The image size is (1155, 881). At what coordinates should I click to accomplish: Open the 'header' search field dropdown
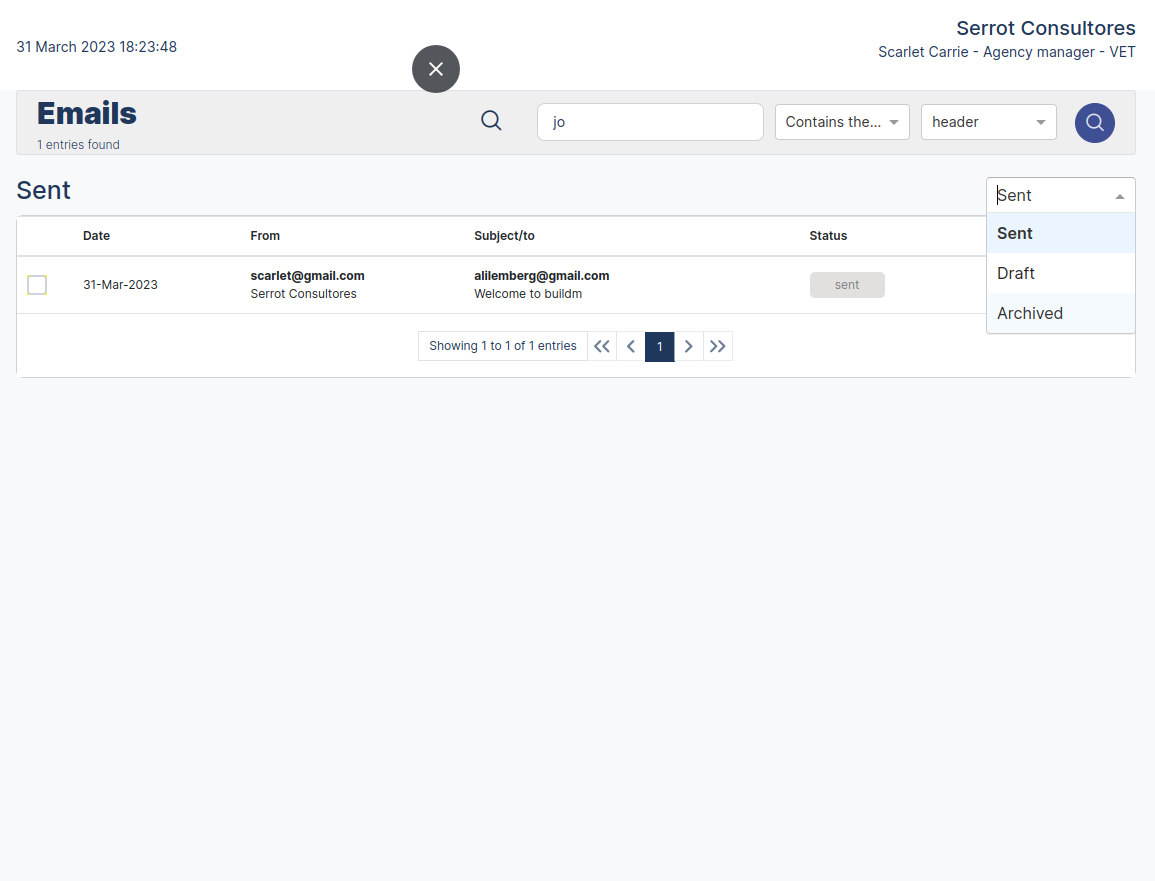(988, 122)
